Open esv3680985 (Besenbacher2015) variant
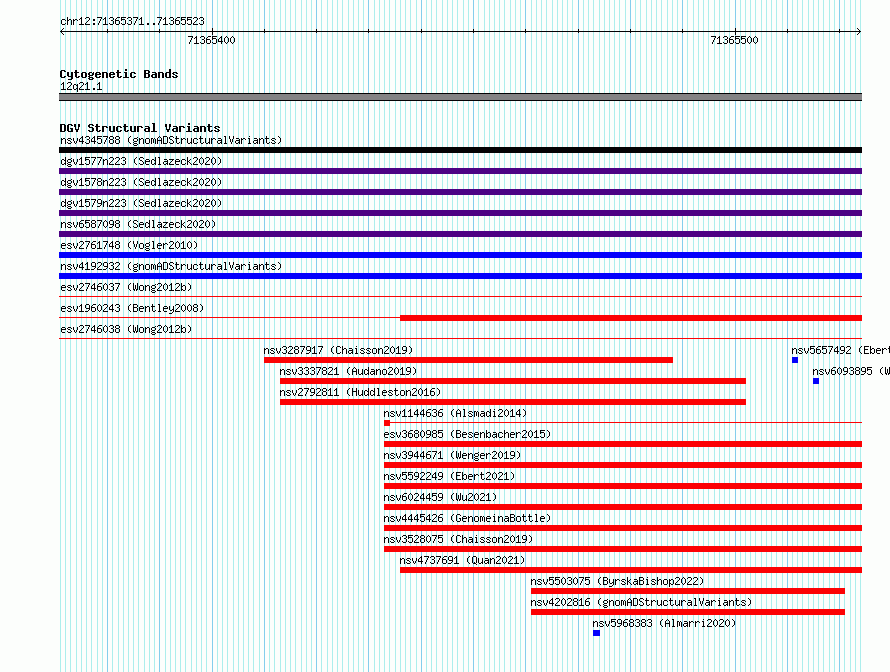 [467, 434]
